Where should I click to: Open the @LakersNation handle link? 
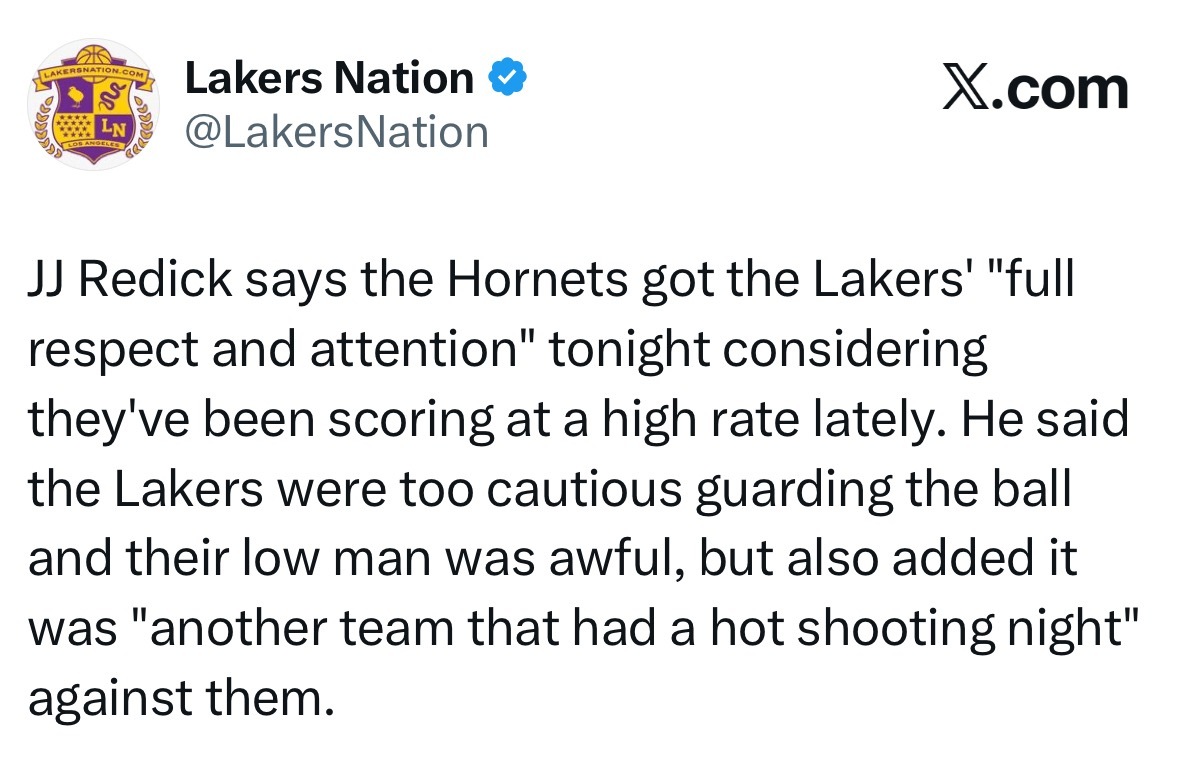(x=337, y=131)
